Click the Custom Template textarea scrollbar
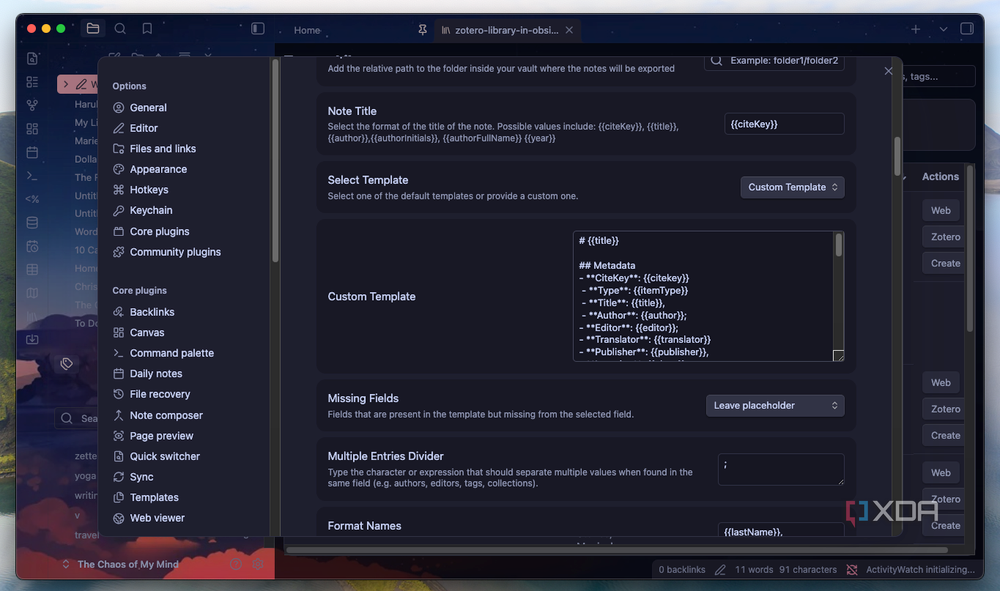Image resolution: width=1000 pixels, height=591 pixels. click(839, 245)
